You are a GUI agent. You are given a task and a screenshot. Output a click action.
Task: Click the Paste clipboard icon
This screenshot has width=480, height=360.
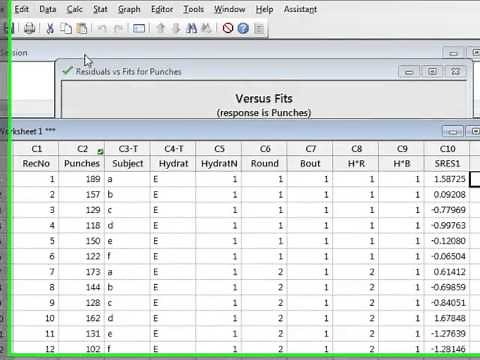pos(82,28)
